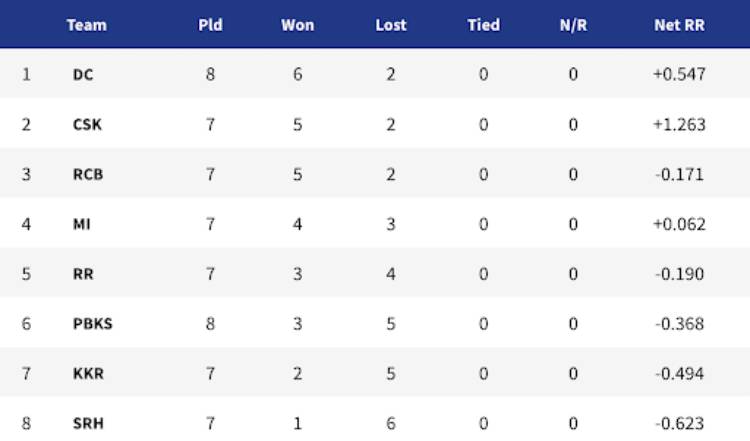
Task: Open the SRH team name
Action: pyautogui.click(x=88, y=423)
